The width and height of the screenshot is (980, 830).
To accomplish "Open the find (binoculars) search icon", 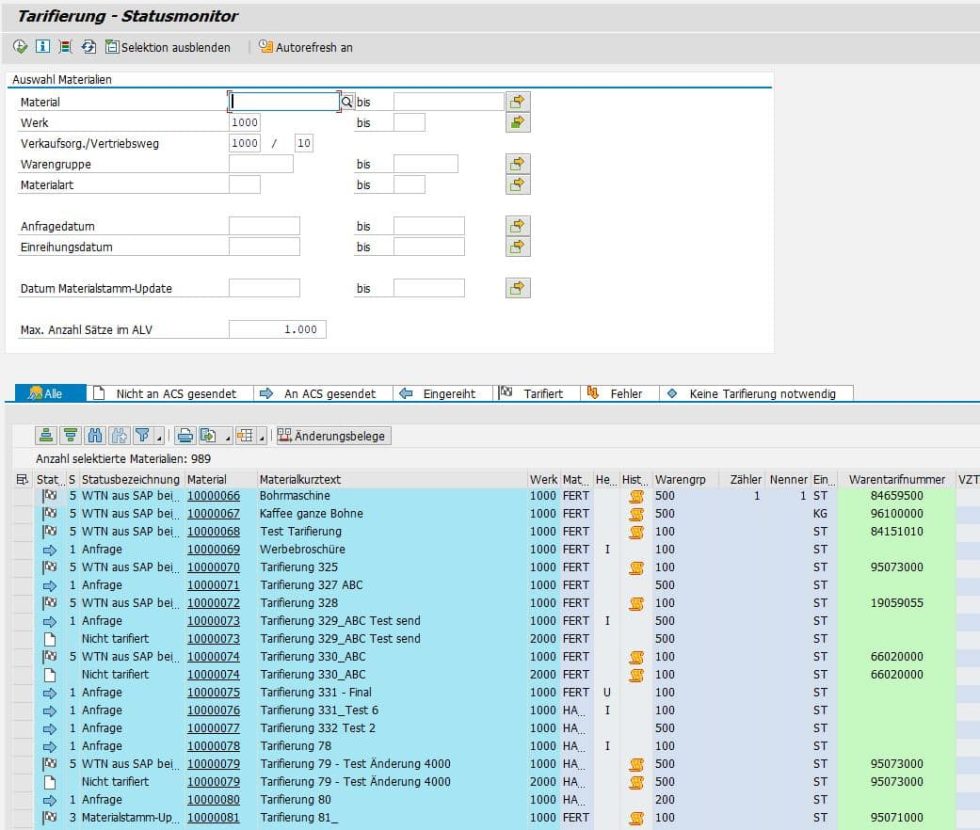I will tap(93, 435).
